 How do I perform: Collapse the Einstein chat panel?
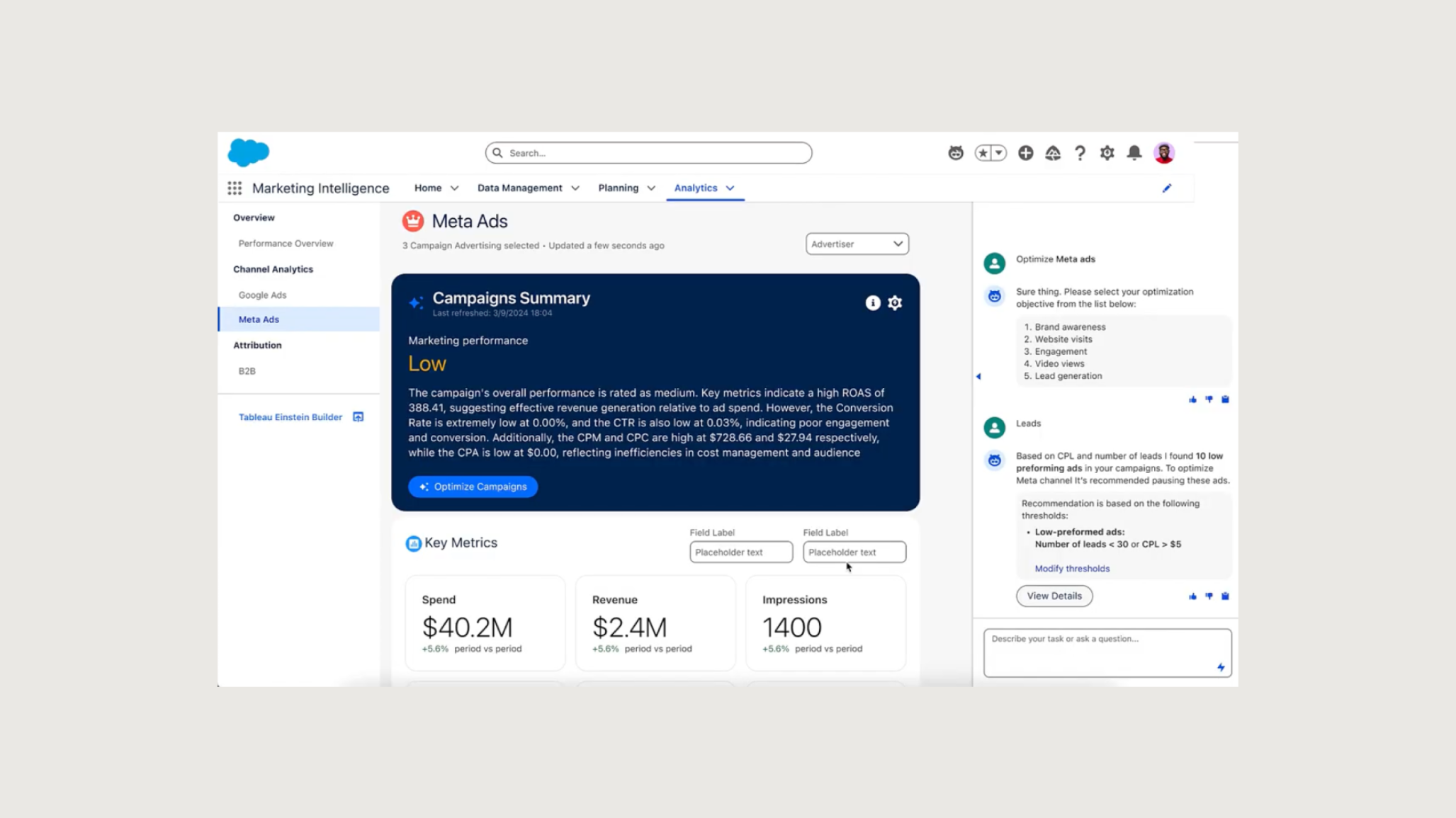978,376
